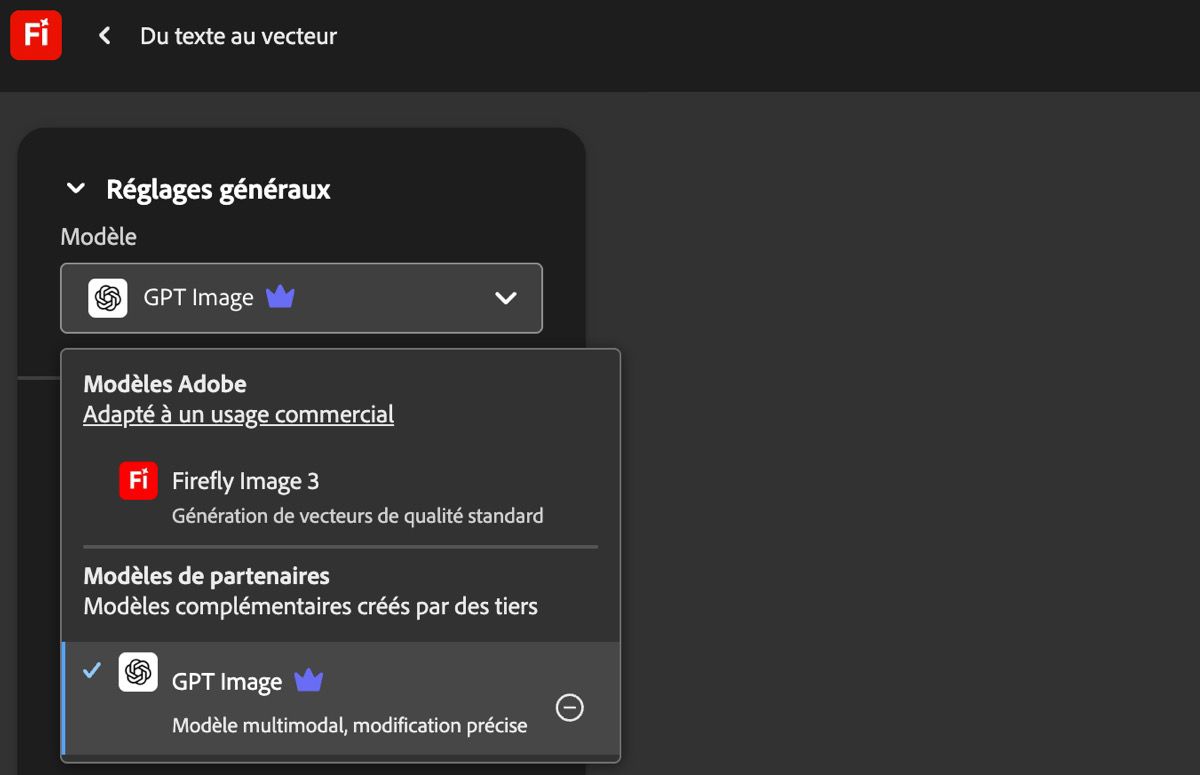Click the OpenAI icon in the Modèle selector
Image resolution: width=1200 pixels, height=775 pixels.
(x=108, y=298)
